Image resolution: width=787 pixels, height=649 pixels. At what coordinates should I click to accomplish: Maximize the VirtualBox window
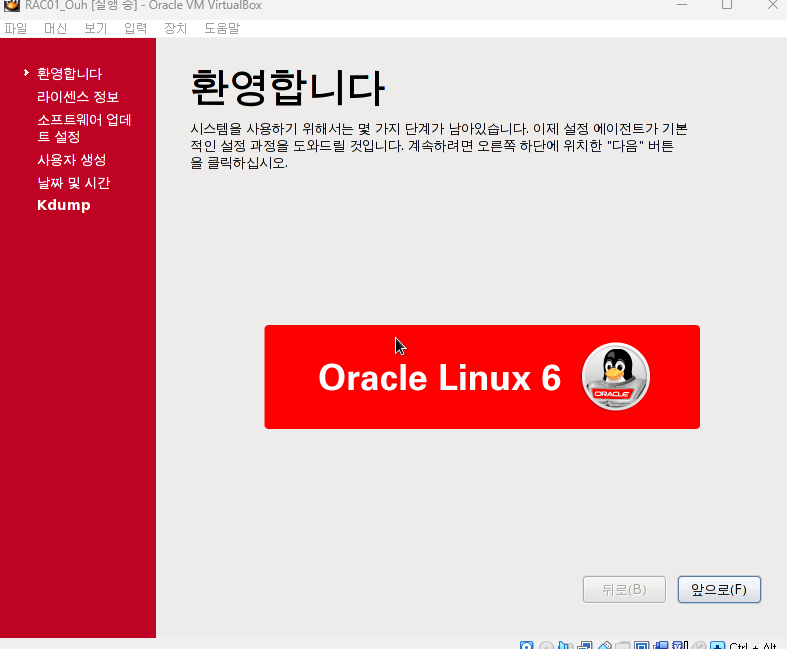[x=727, y=5]
